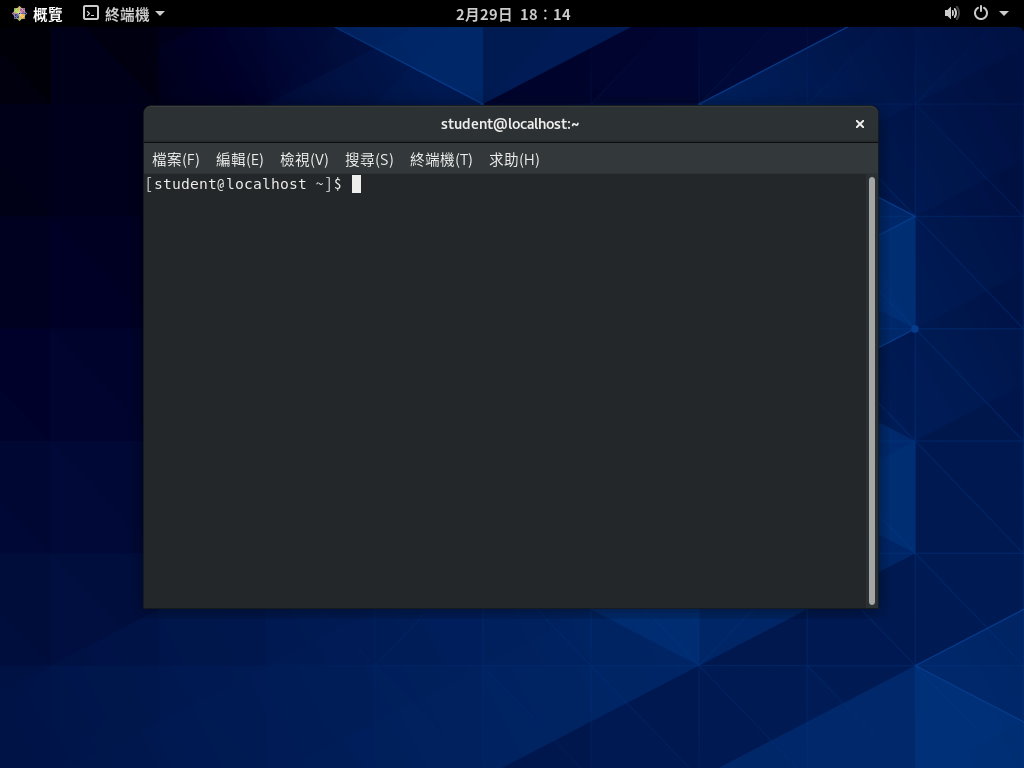
Task: Open the 終端機(T) menu in the menubar
Action: (x=441, y=159)
